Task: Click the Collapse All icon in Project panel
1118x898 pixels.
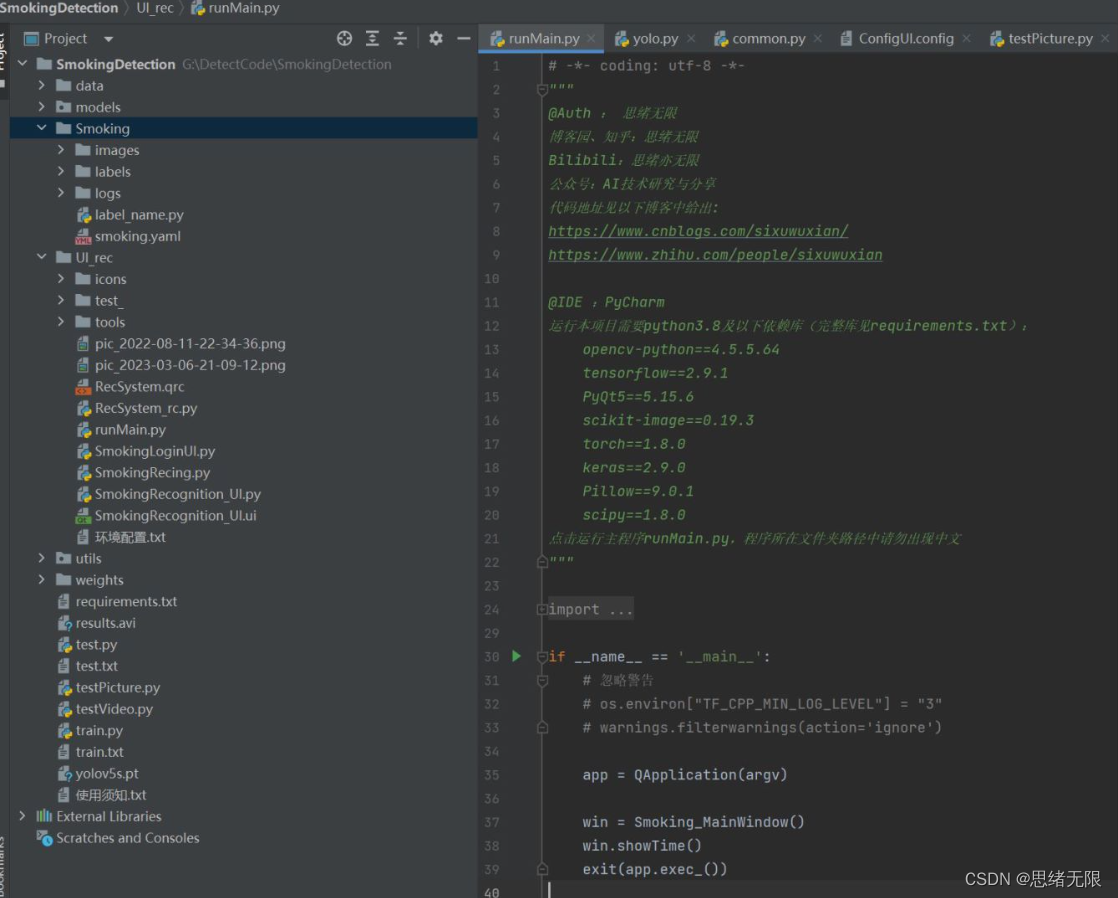Action: [x=400, y=39]
